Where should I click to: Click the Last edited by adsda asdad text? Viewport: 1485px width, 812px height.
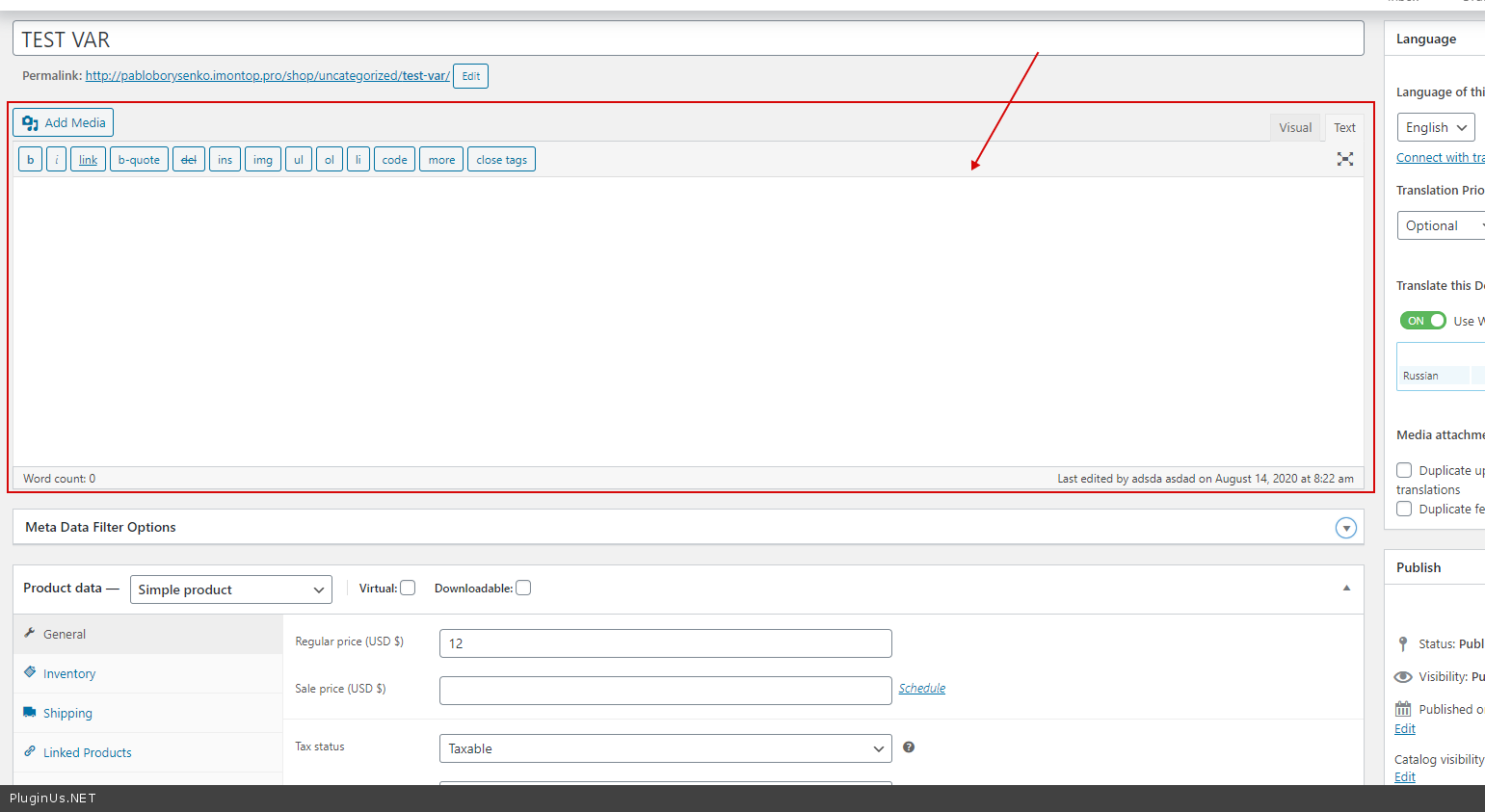pyautogui.click(x=1206, y=478)
